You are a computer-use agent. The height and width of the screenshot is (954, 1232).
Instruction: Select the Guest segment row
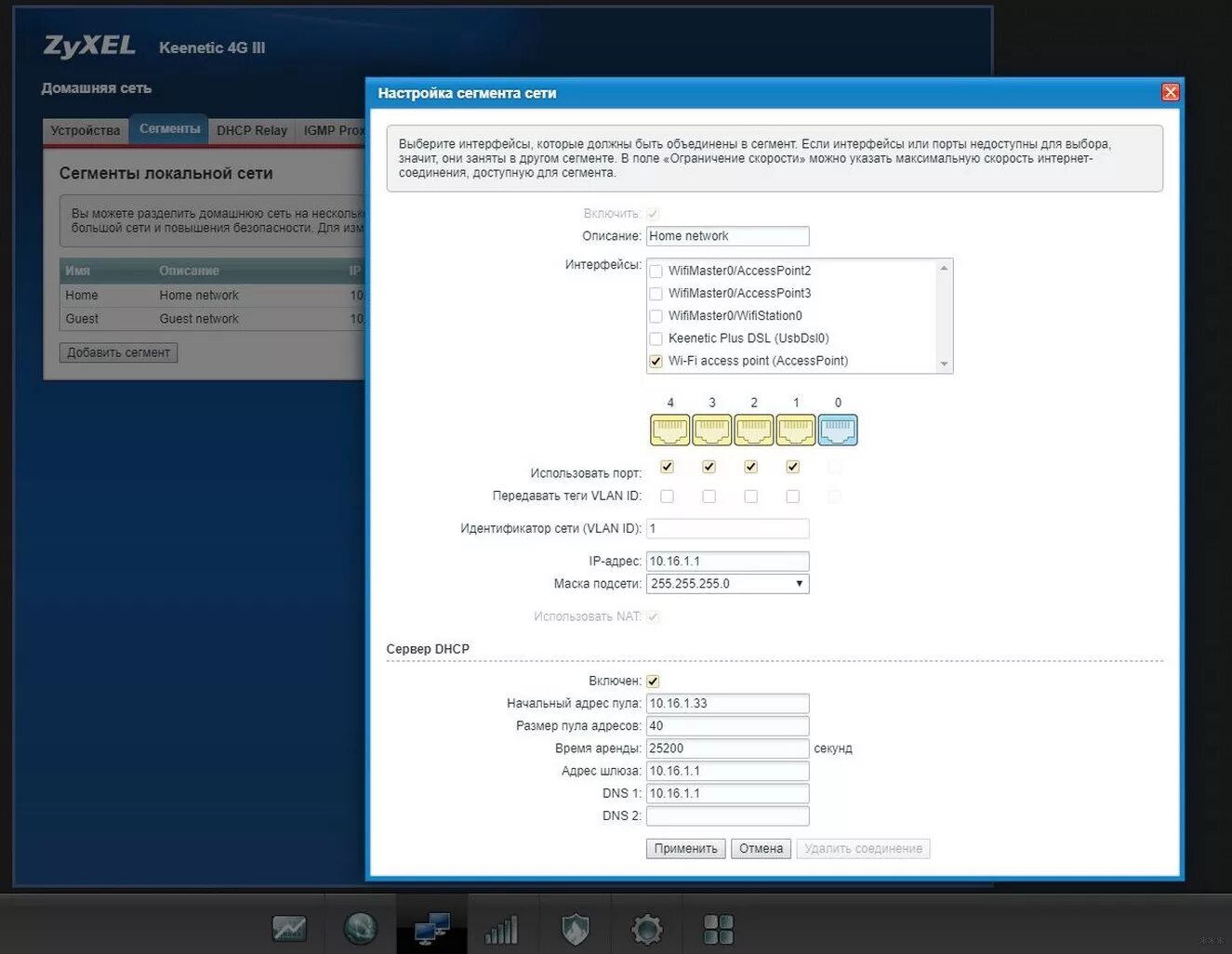coord(213,319)
